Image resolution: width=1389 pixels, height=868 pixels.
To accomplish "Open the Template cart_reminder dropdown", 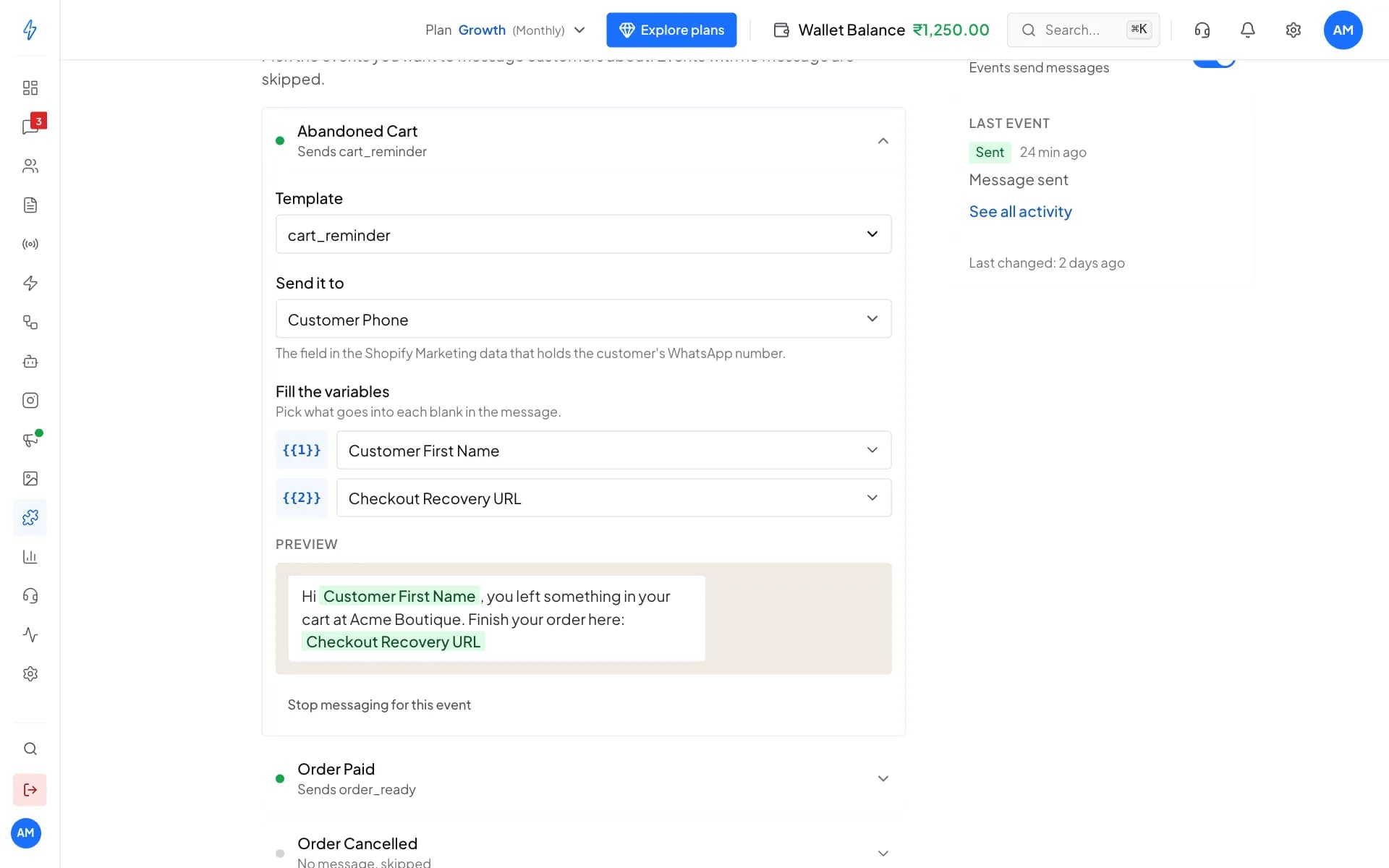I will click(x=583, y=234).
